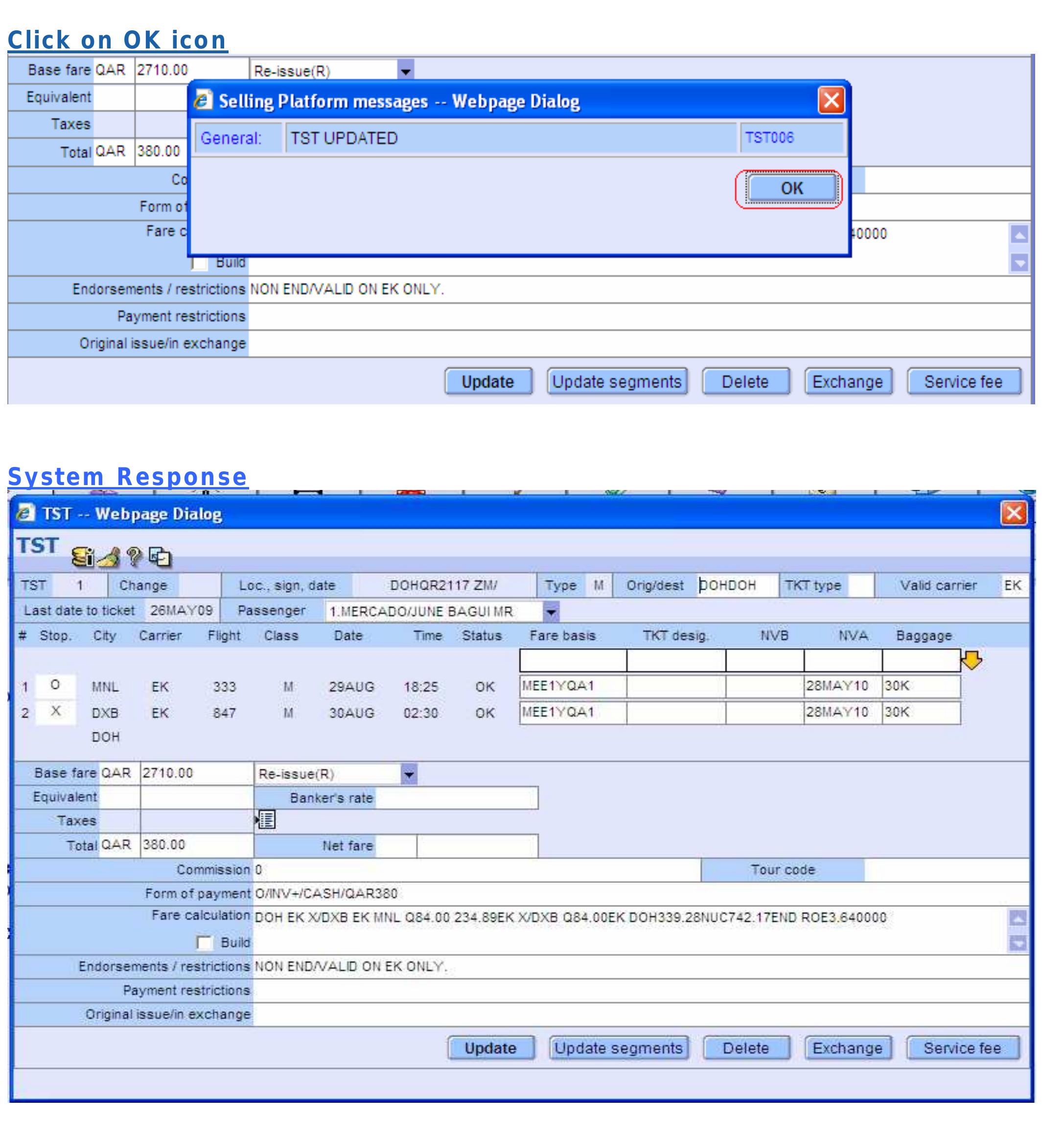1064x1140 pixels.
Task: Click OK in the Selling Platform messages dialog
Action: pyautogui.click(x=792, y=187)
